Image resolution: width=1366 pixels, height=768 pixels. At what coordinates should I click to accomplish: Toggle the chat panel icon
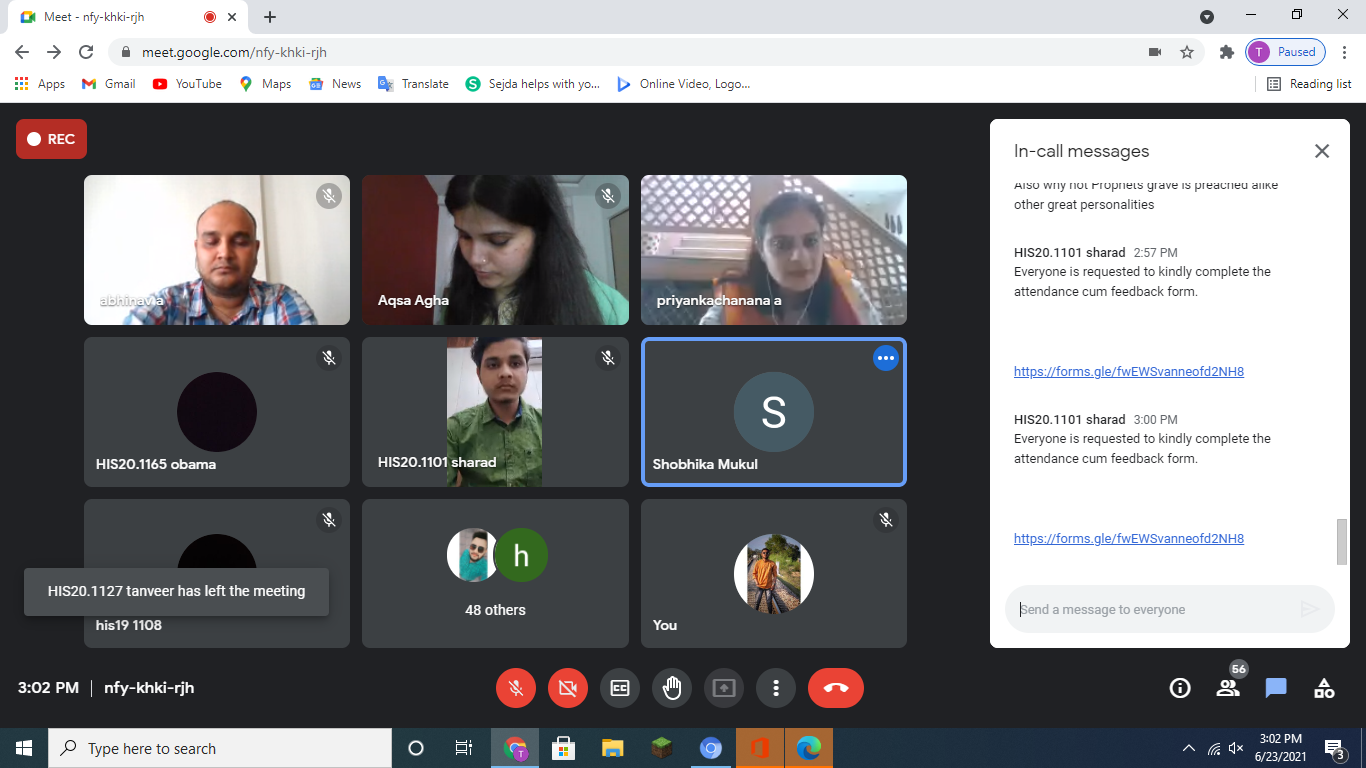[x=1276, y=688]
